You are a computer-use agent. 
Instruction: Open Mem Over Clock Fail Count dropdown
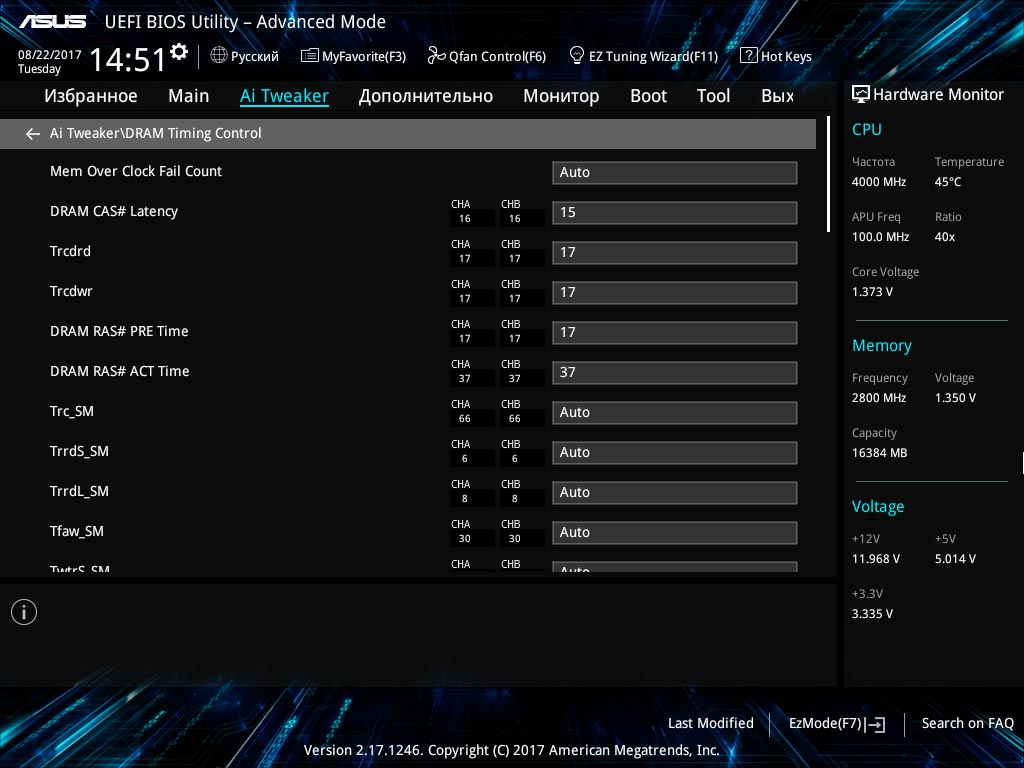(x=675, y=172)
